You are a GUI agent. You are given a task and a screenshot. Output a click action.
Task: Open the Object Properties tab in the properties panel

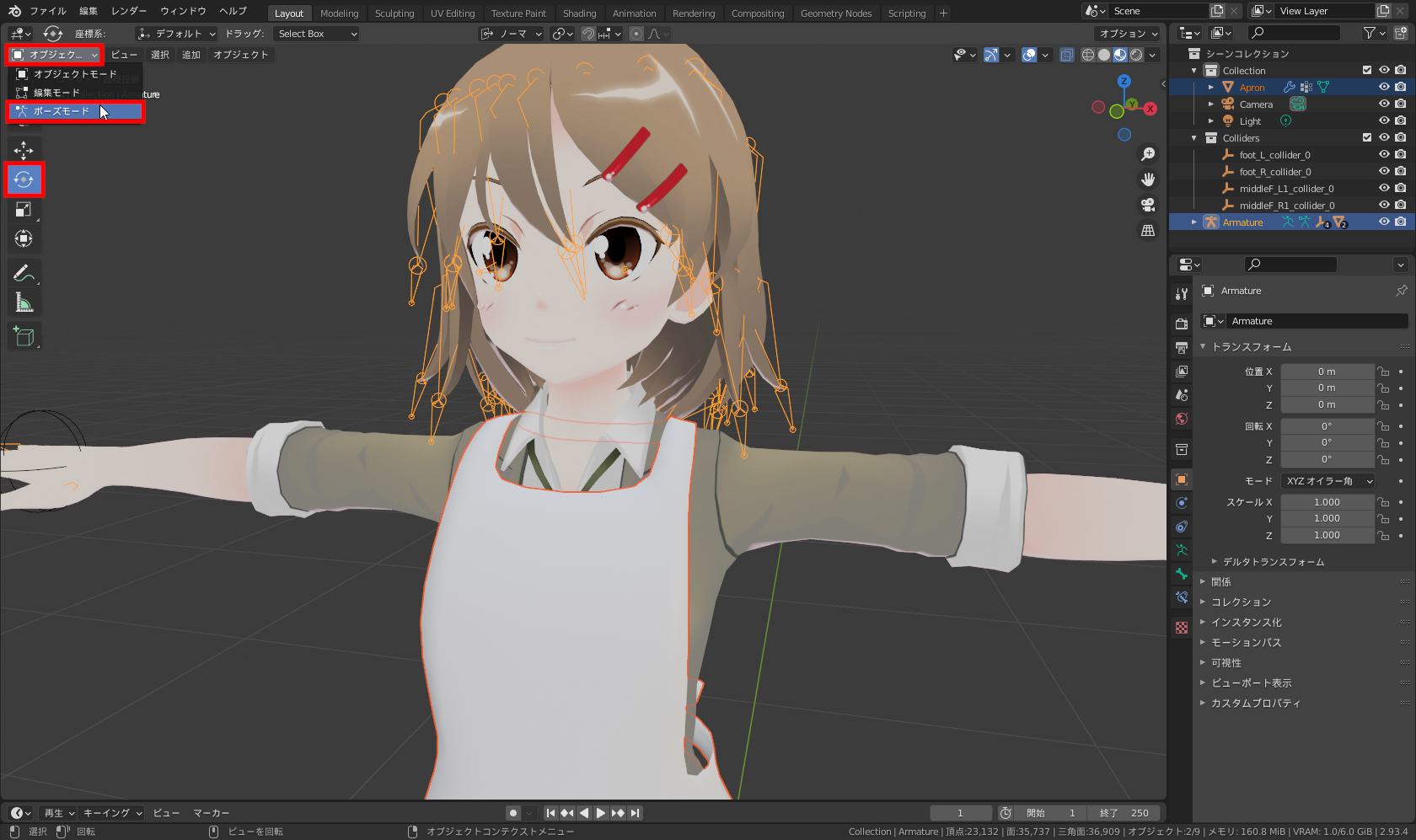1181,480
